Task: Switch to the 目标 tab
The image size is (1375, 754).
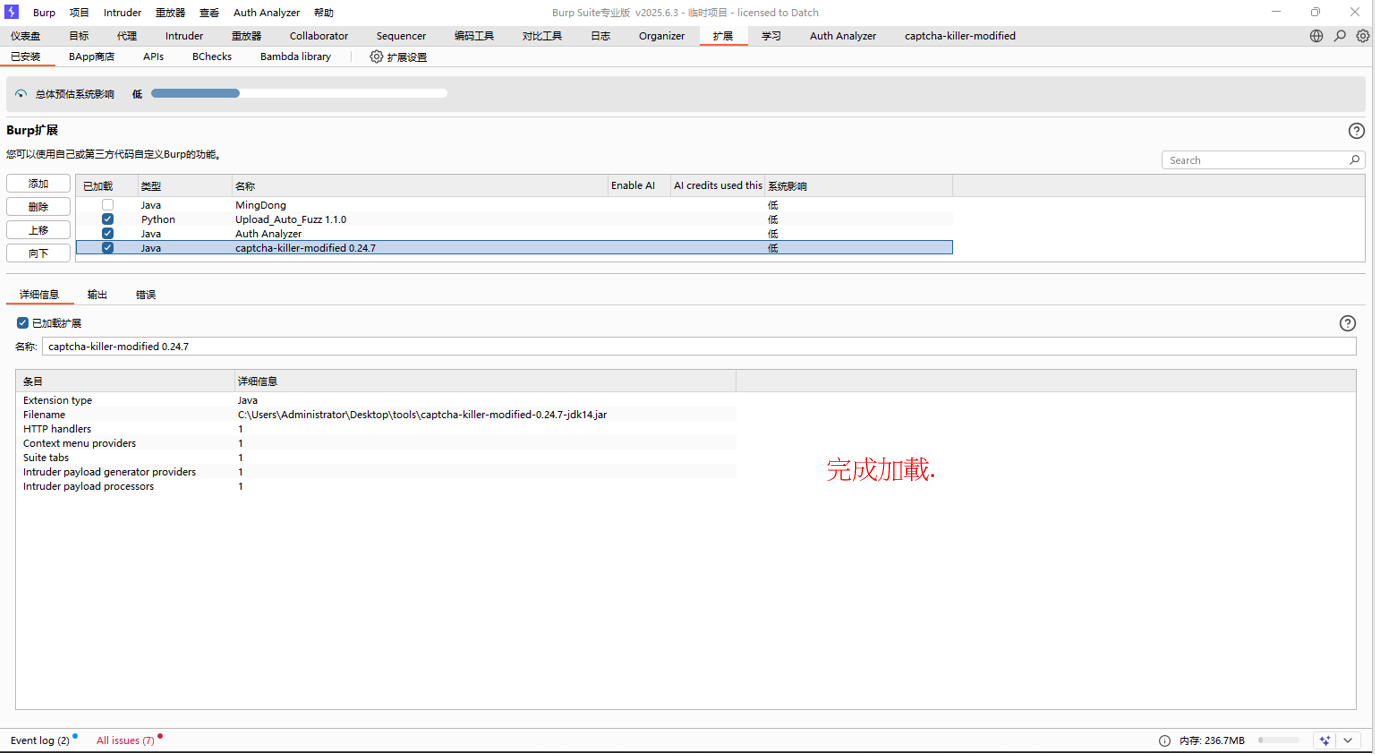Action: (x=79, y=36)
